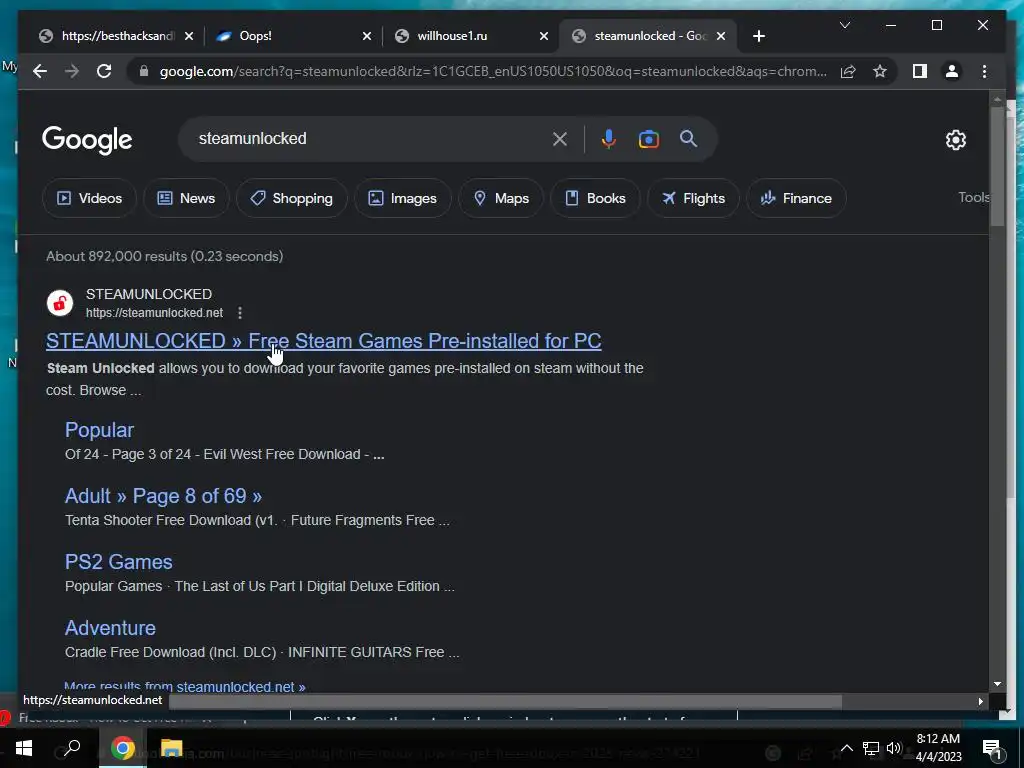Start voice search with microphone icon
The height and width of the screenshot is (768, 1024).
[x=609, y=139]
